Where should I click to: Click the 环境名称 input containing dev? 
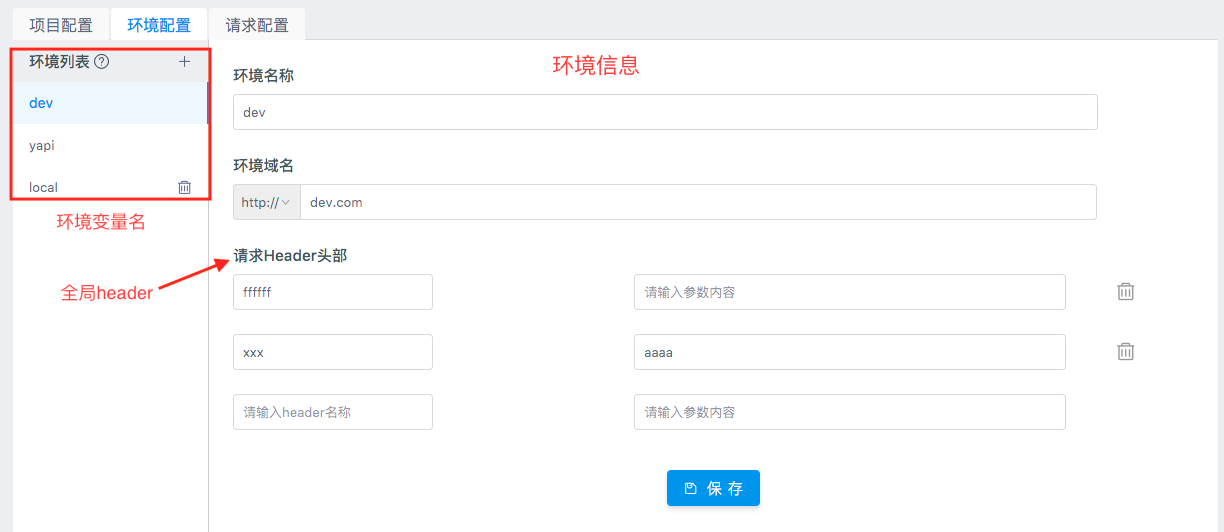click(x=664, y=112)
